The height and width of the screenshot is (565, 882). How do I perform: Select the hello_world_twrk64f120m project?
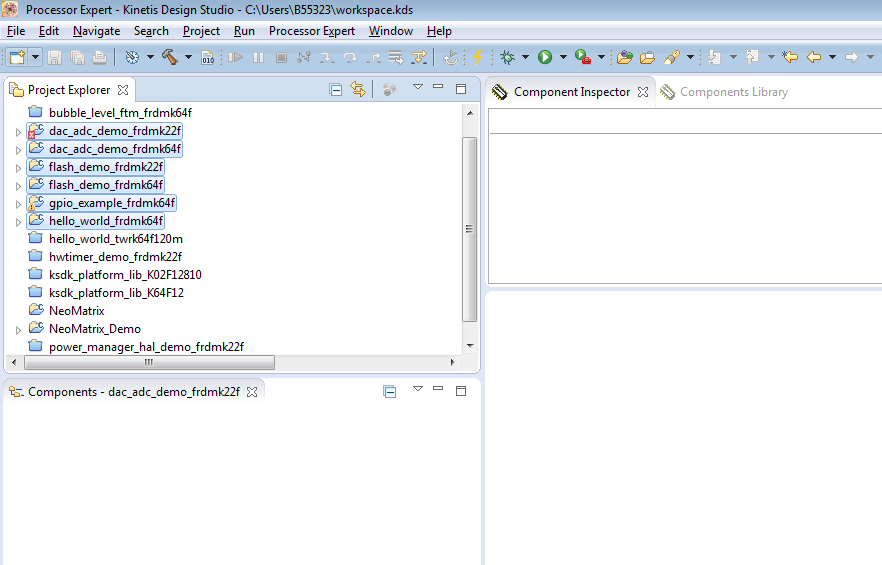pos(115,239)
